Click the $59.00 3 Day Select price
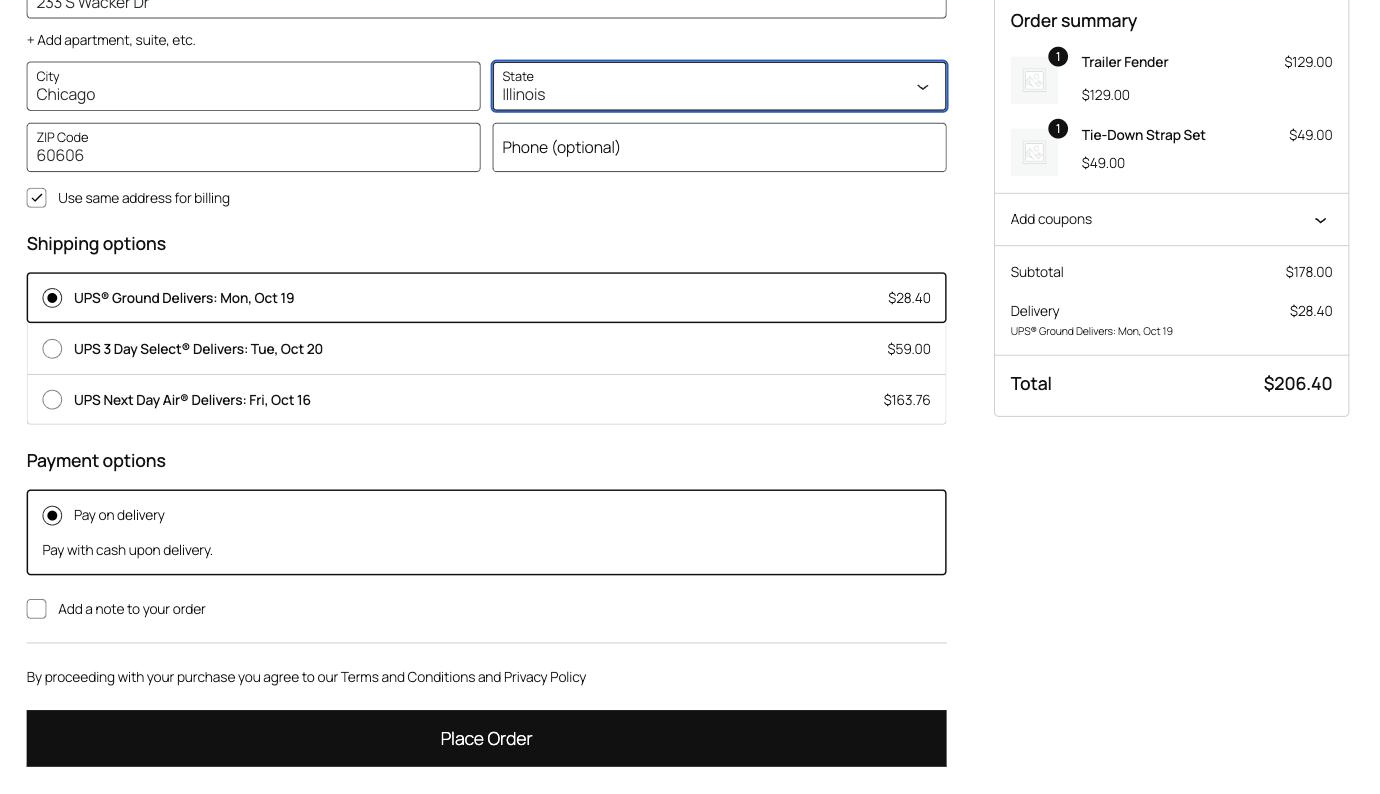 click(x=909, y=349)
